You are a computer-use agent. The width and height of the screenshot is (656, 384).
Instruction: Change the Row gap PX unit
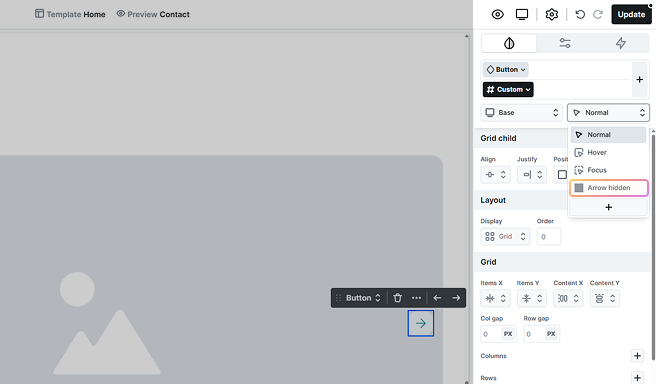click(x=551, y=334)
